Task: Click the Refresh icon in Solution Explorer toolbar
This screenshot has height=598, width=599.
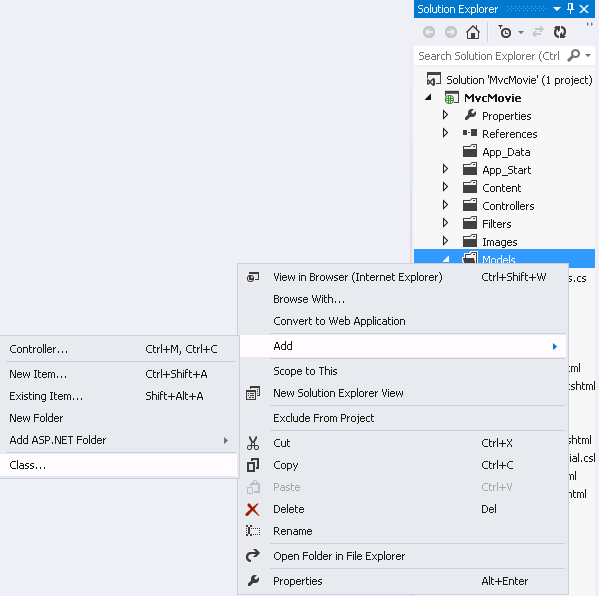Action: click(x=560, y=32)
